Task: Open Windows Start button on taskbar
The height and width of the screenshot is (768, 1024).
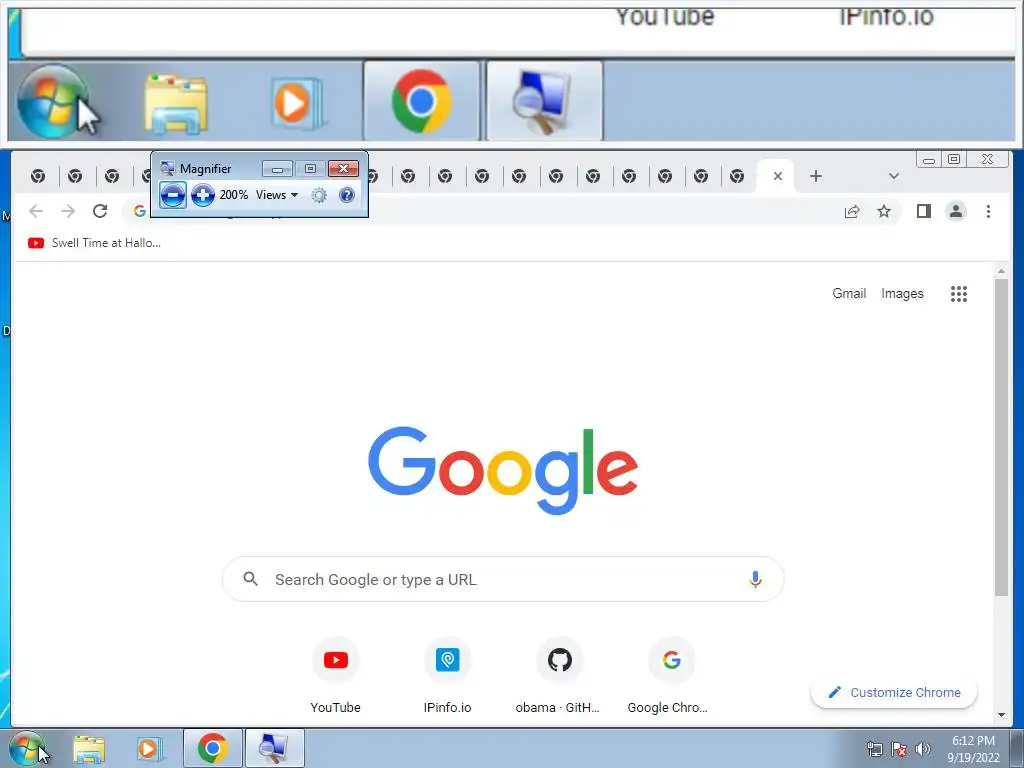Action: click(27, 748)
